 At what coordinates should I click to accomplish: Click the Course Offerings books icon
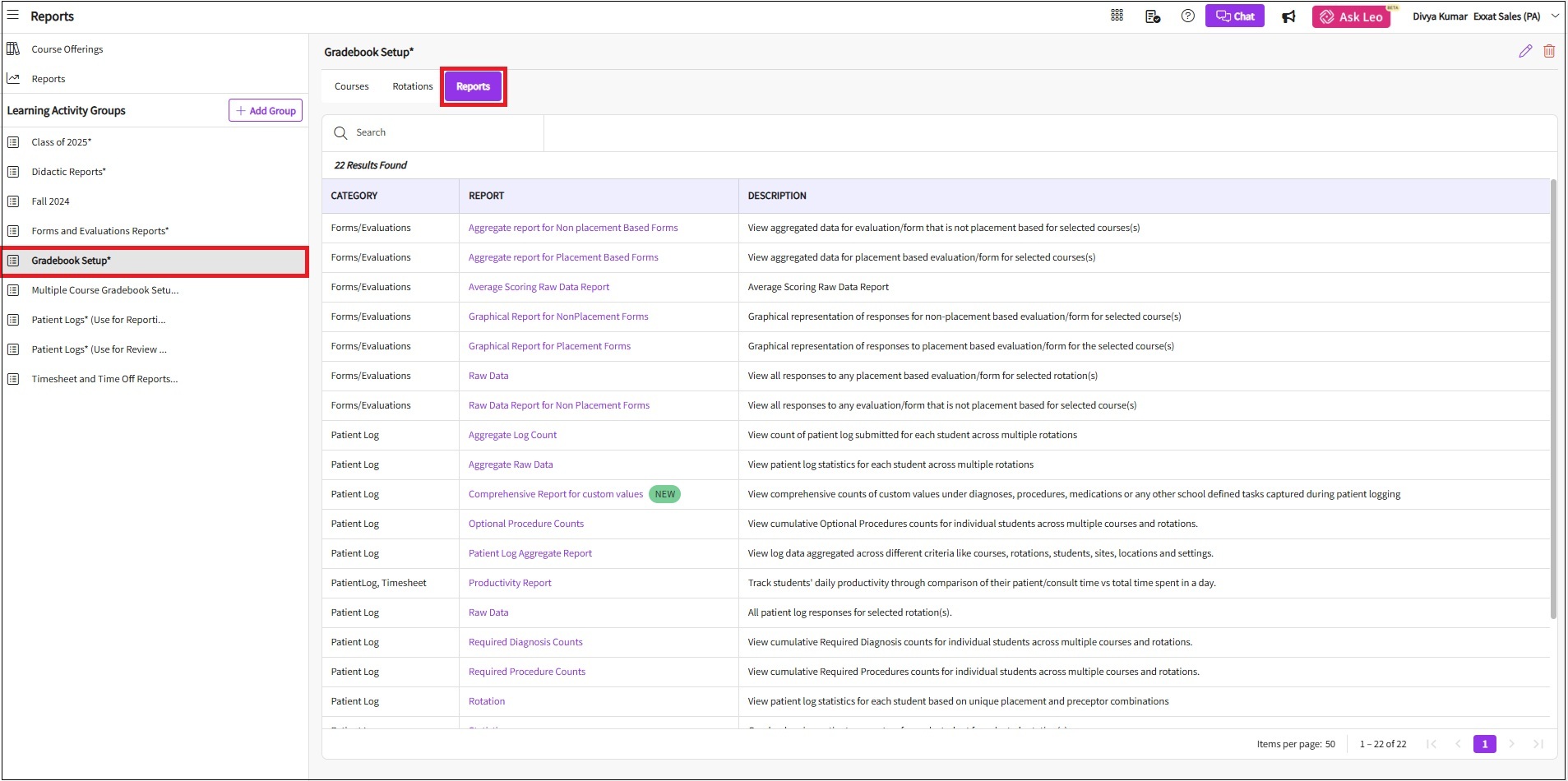pyautogui.click(x=13, y=49)
